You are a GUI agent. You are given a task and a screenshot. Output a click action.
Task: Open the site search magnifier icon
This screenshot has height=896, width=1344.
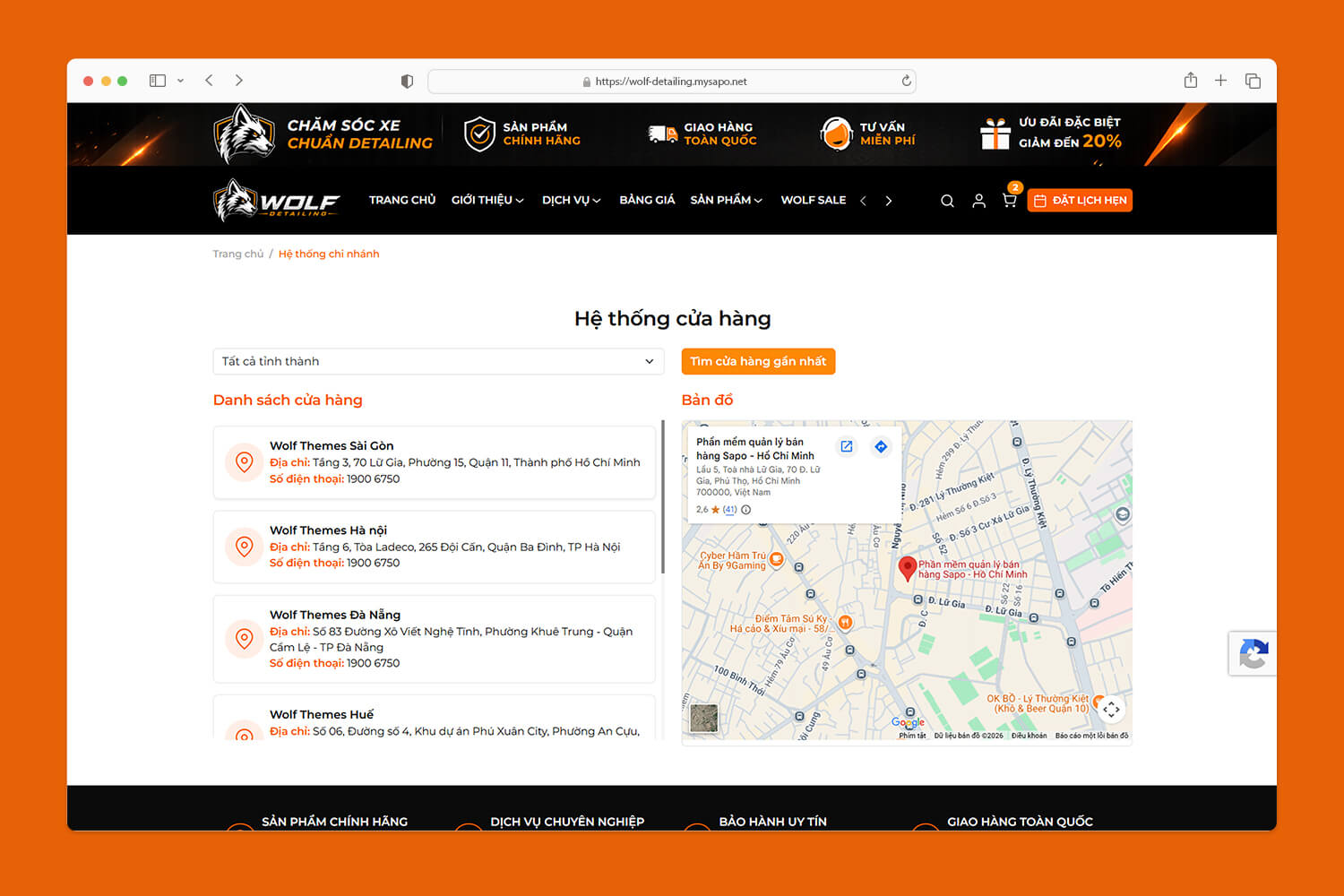[947, 201]
